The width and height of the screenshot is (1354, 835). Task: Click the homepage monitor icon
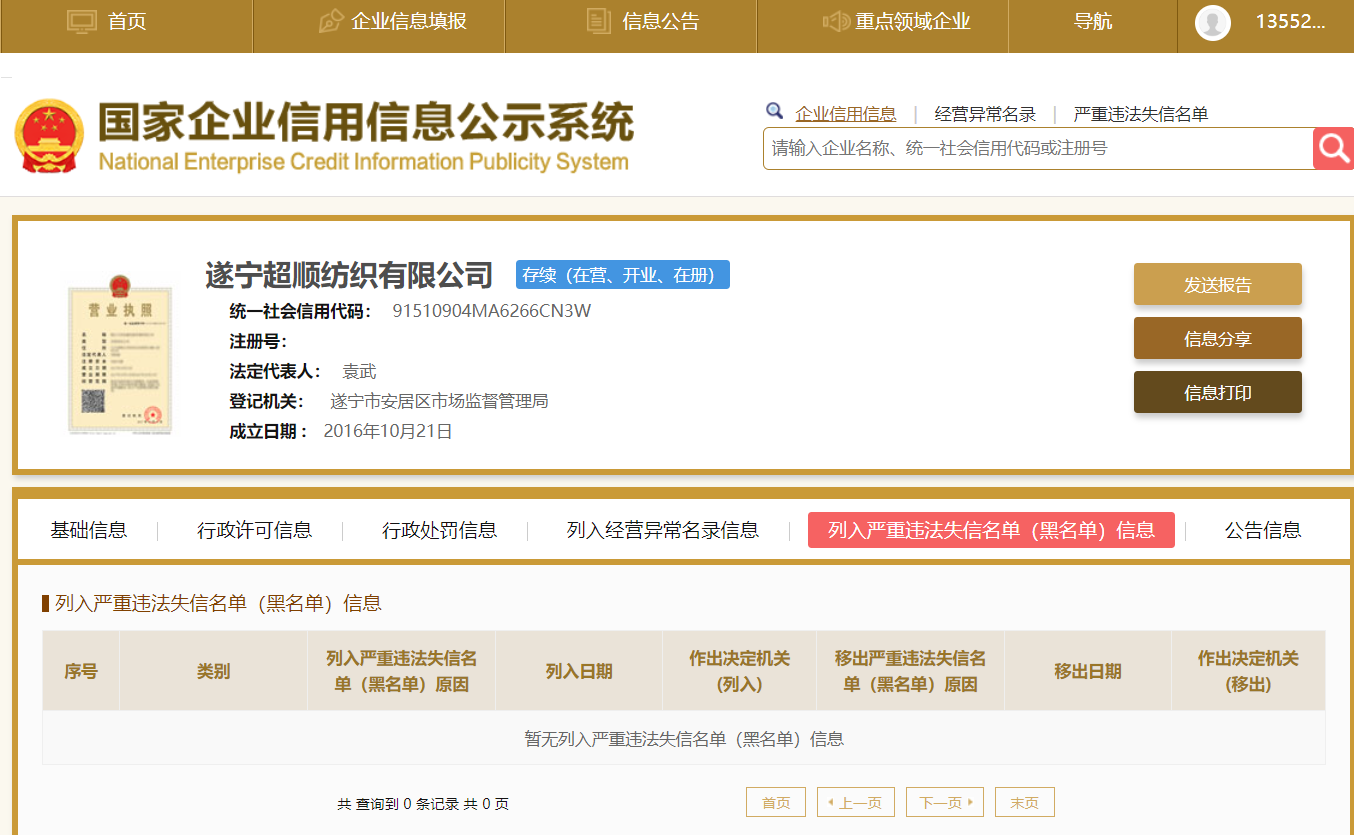tap(82, 21)
